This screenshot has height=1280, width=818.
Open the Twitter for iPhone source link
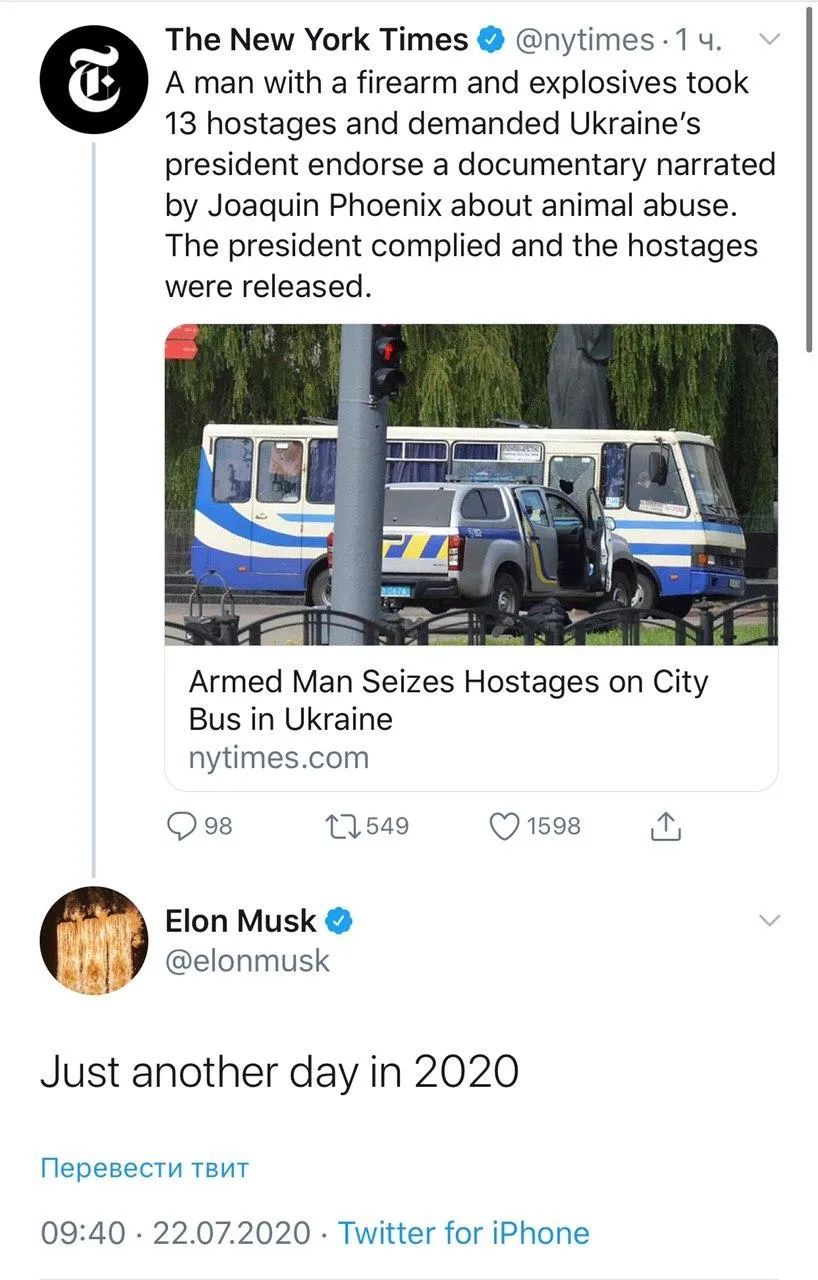[466, 1233]
